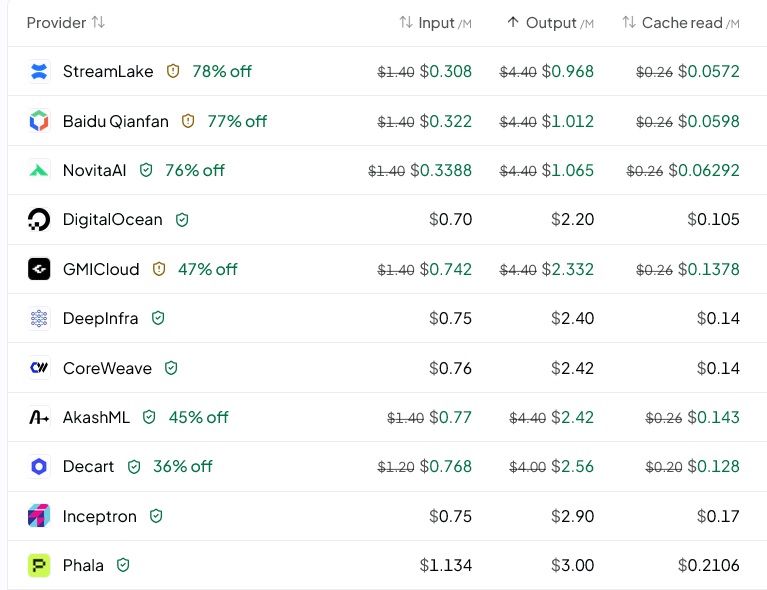Click the StreamLake provider logo
The width and height of the screenshot is (767, 590).
39,71
